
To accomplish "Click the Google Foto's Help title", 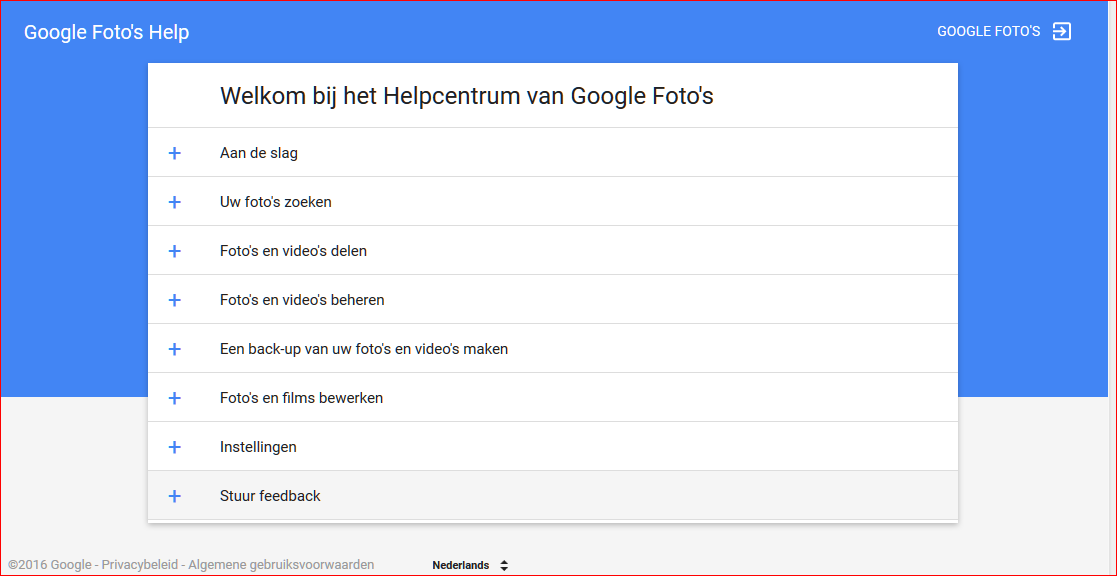I will (106, 32).
